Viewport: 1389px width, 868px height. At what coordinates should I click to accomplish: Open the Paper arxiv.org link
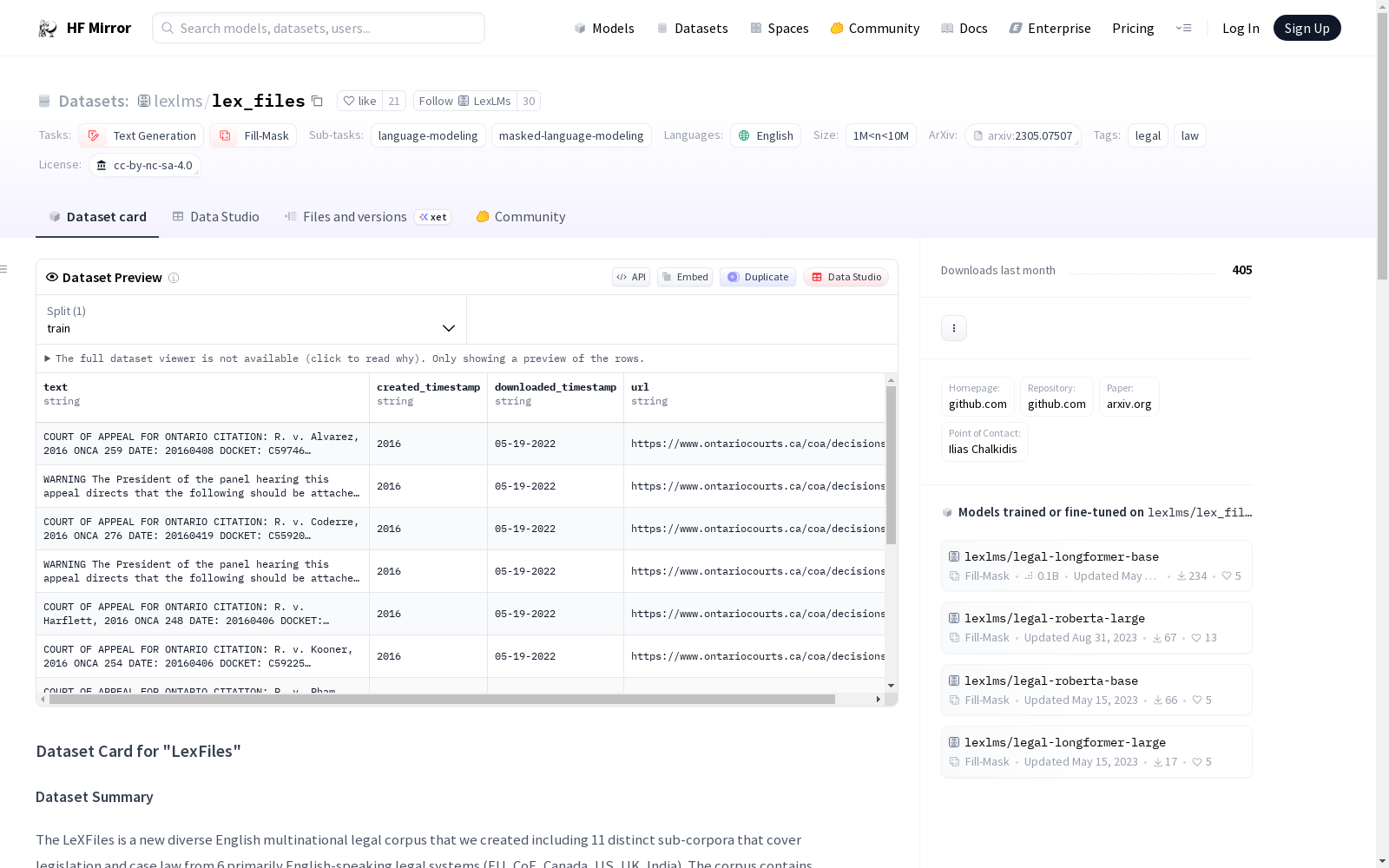1129,397
